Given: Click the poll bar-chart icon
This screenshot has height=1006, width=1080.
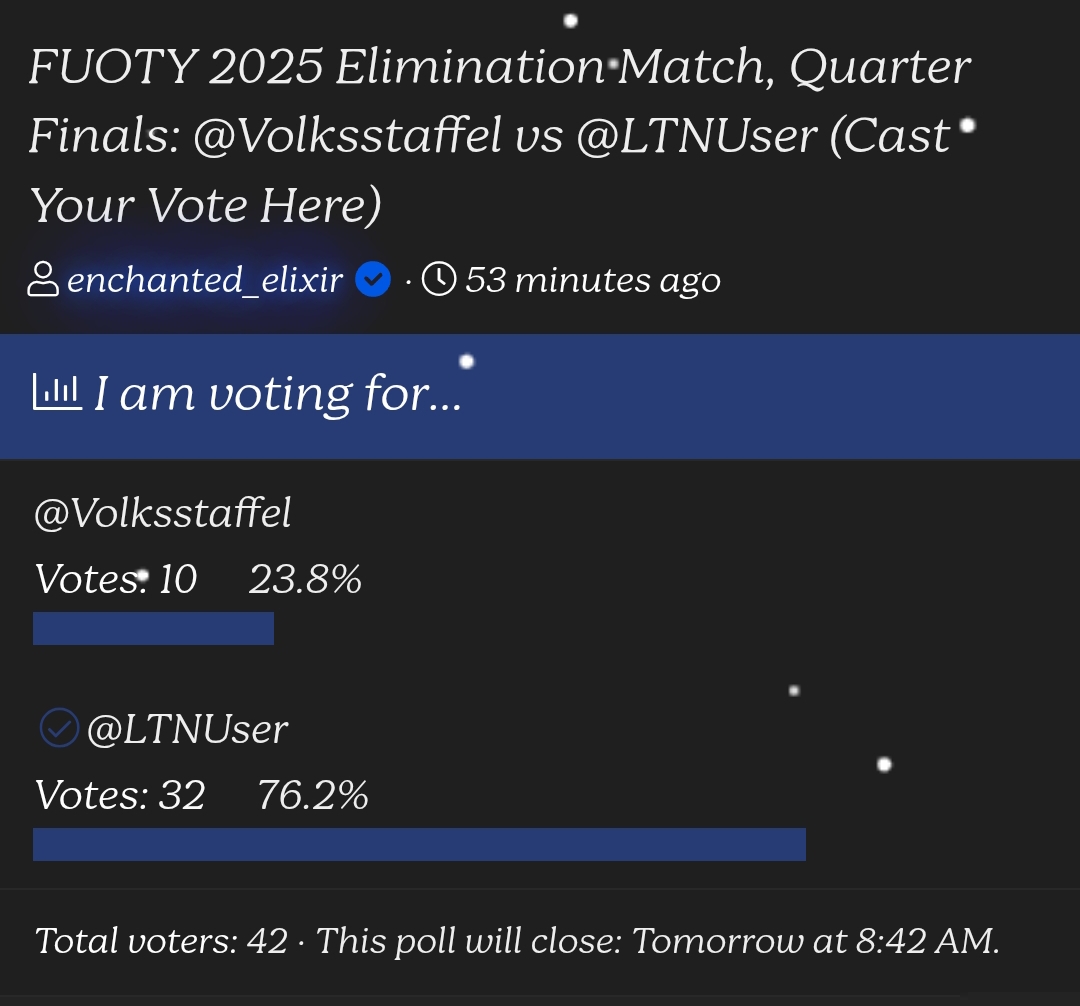Looking at the screenshot, I should (57, 392).
